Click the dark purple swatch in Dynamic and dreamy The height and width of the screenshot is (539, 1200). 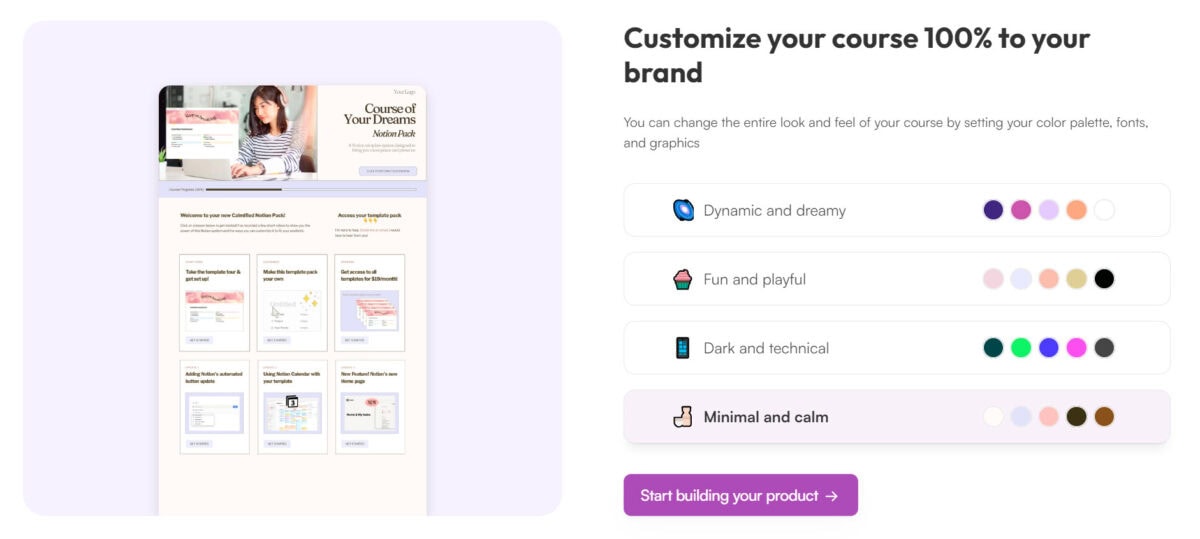tap(993, 210)
